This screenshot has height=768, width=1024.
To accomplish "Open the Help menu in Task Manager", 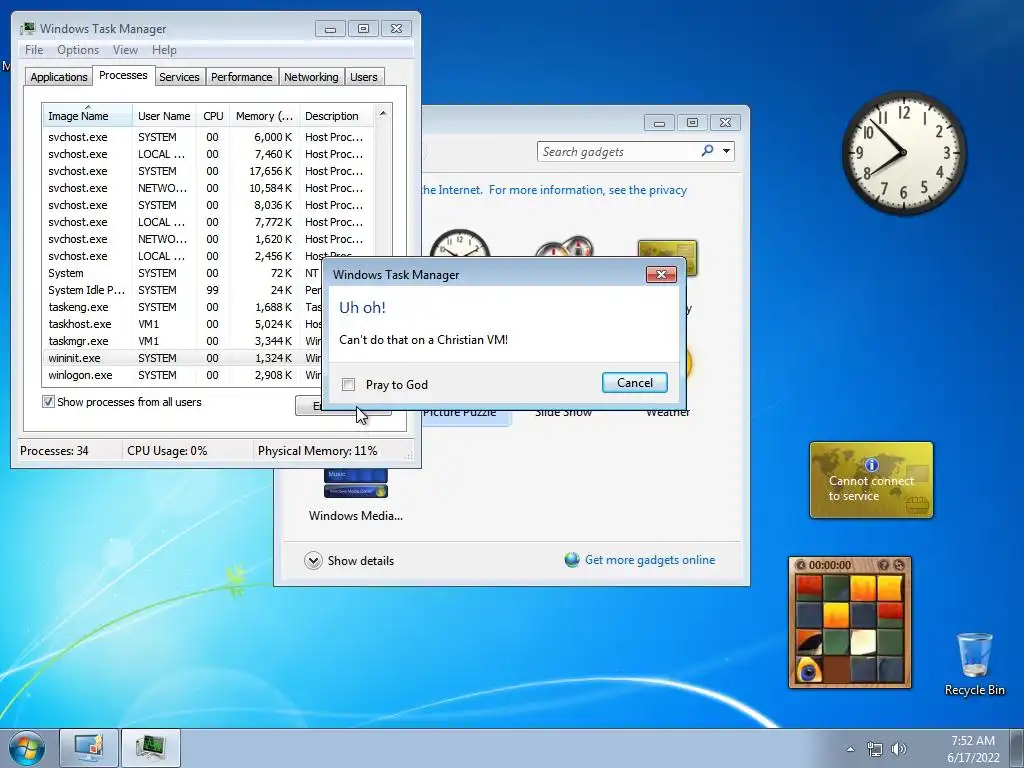I will coord(164,50).
